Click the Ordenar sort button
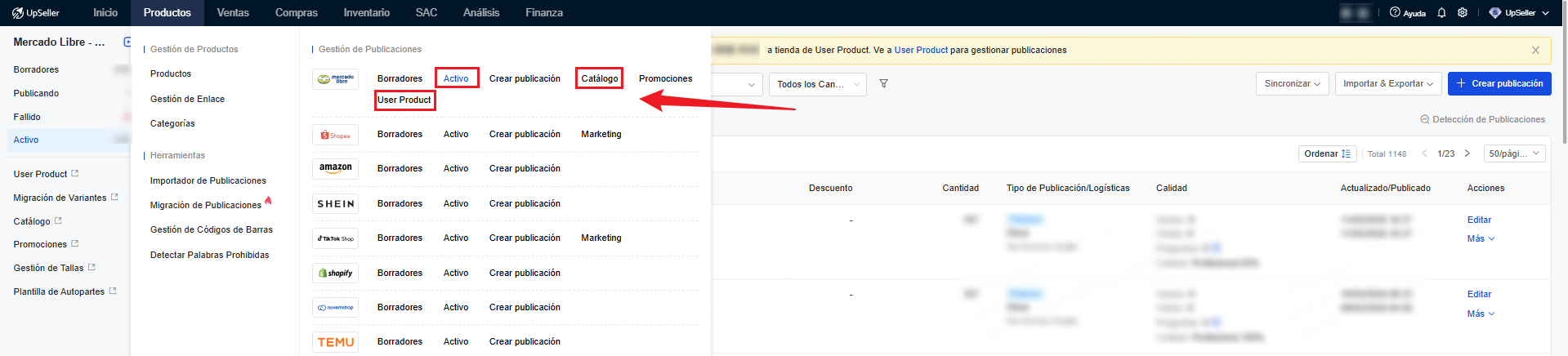 pos(1327,154)
